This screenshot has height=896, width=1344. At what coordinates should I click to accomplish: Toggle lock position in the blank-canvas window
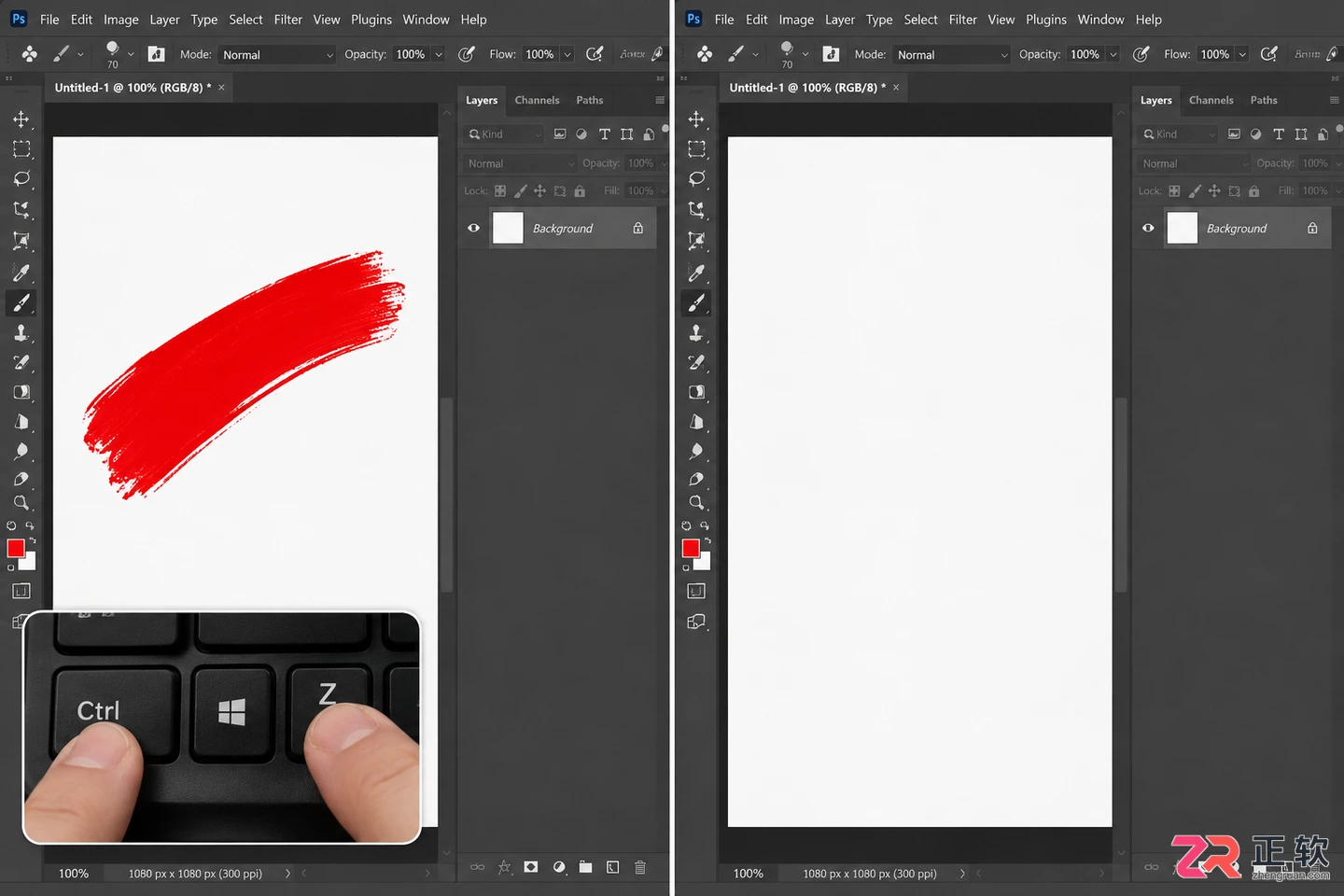click(1214, 190)
